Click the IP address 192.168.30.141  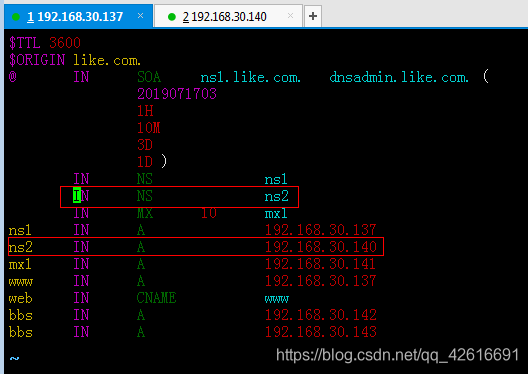point(320,264)
